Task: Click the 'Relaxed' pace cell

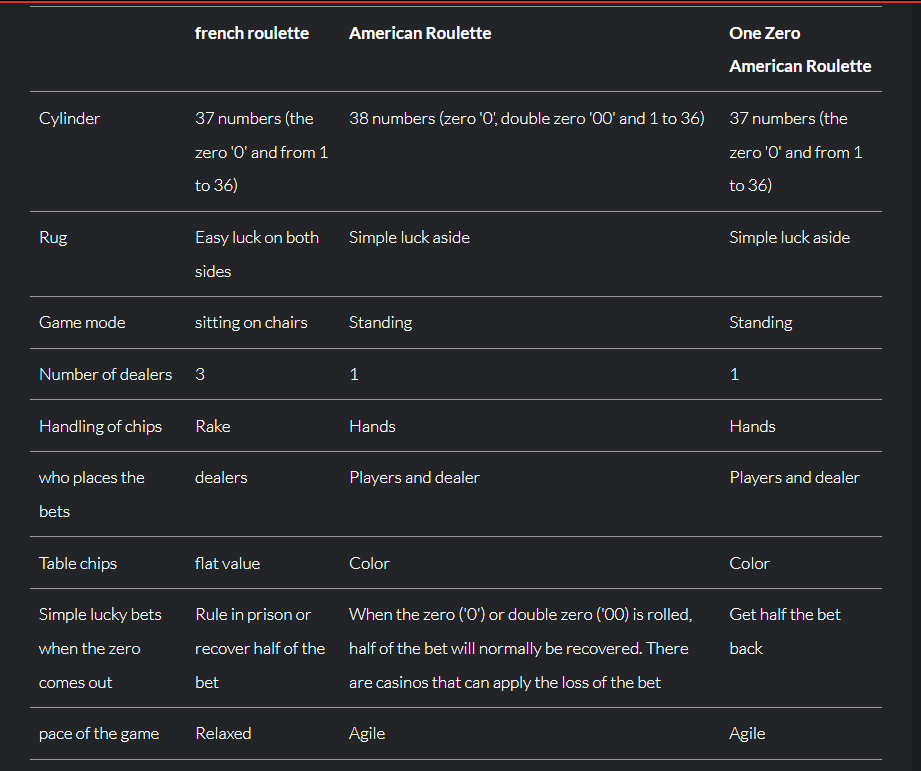Action: pyautogui.click(x=223, y=734)
